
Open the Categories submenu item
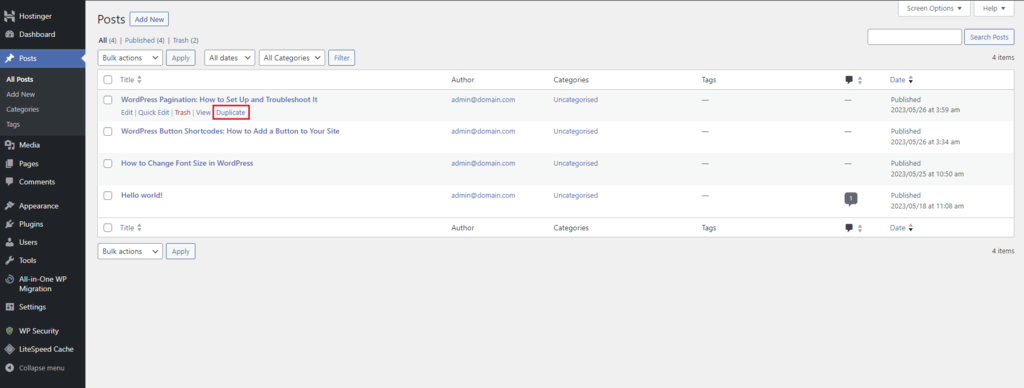23,109
